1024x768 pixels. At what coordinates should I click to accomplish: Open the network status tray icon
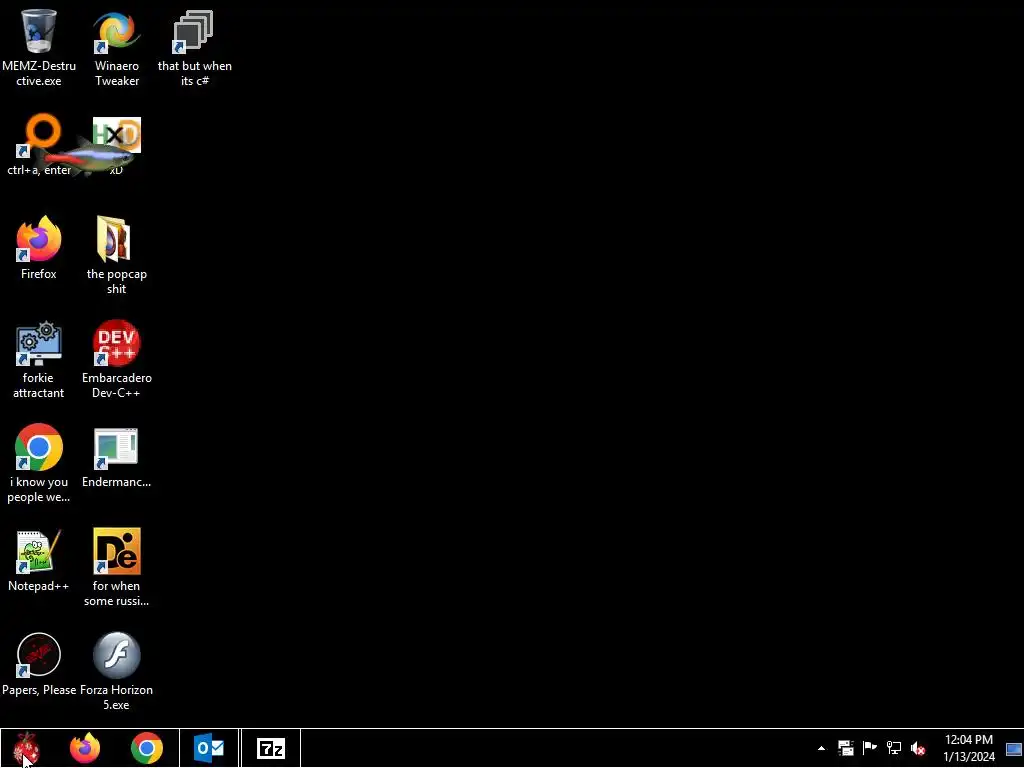pos(893,748)
